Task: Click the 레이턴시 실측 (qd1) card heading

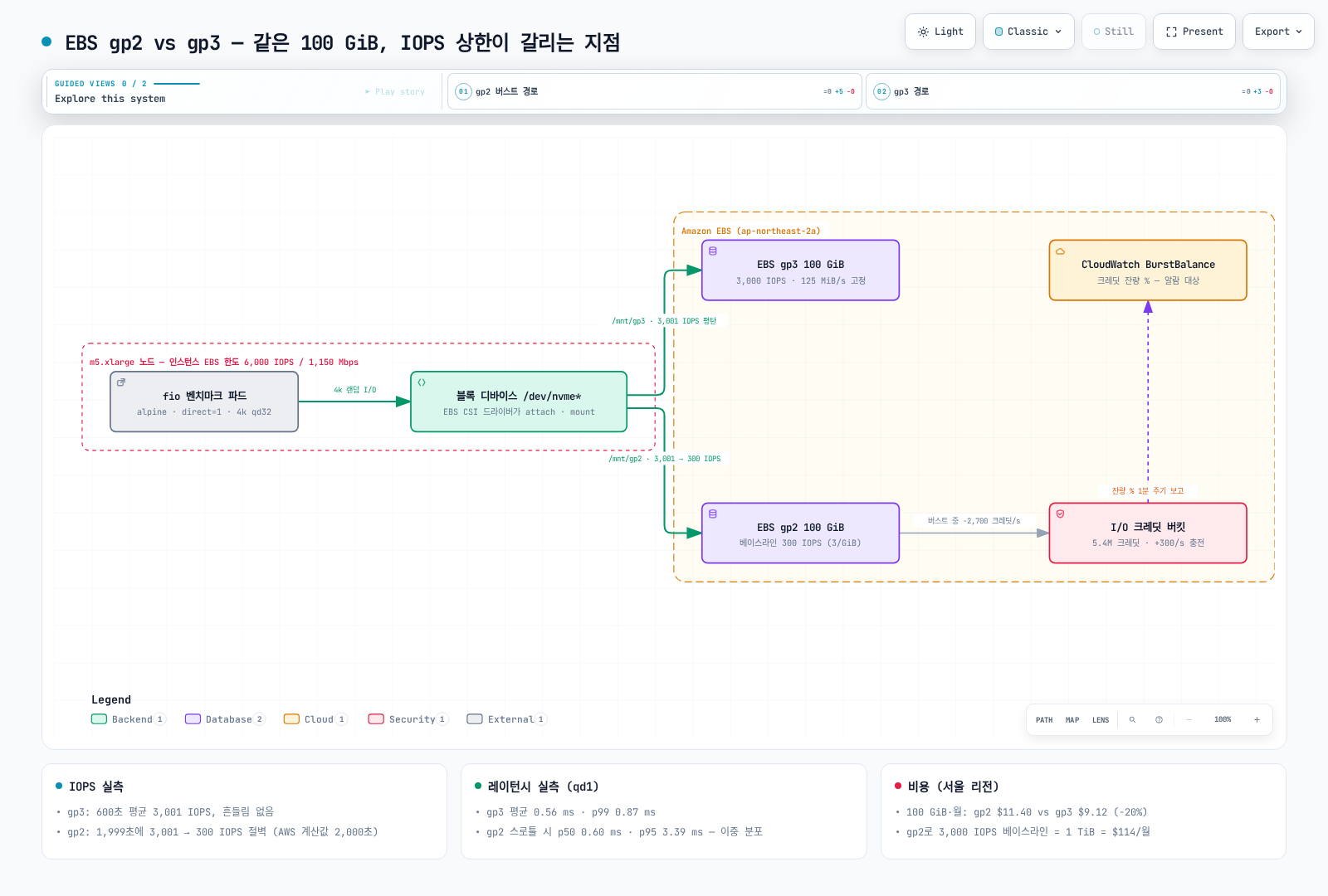Action: [x=543, y=786]
